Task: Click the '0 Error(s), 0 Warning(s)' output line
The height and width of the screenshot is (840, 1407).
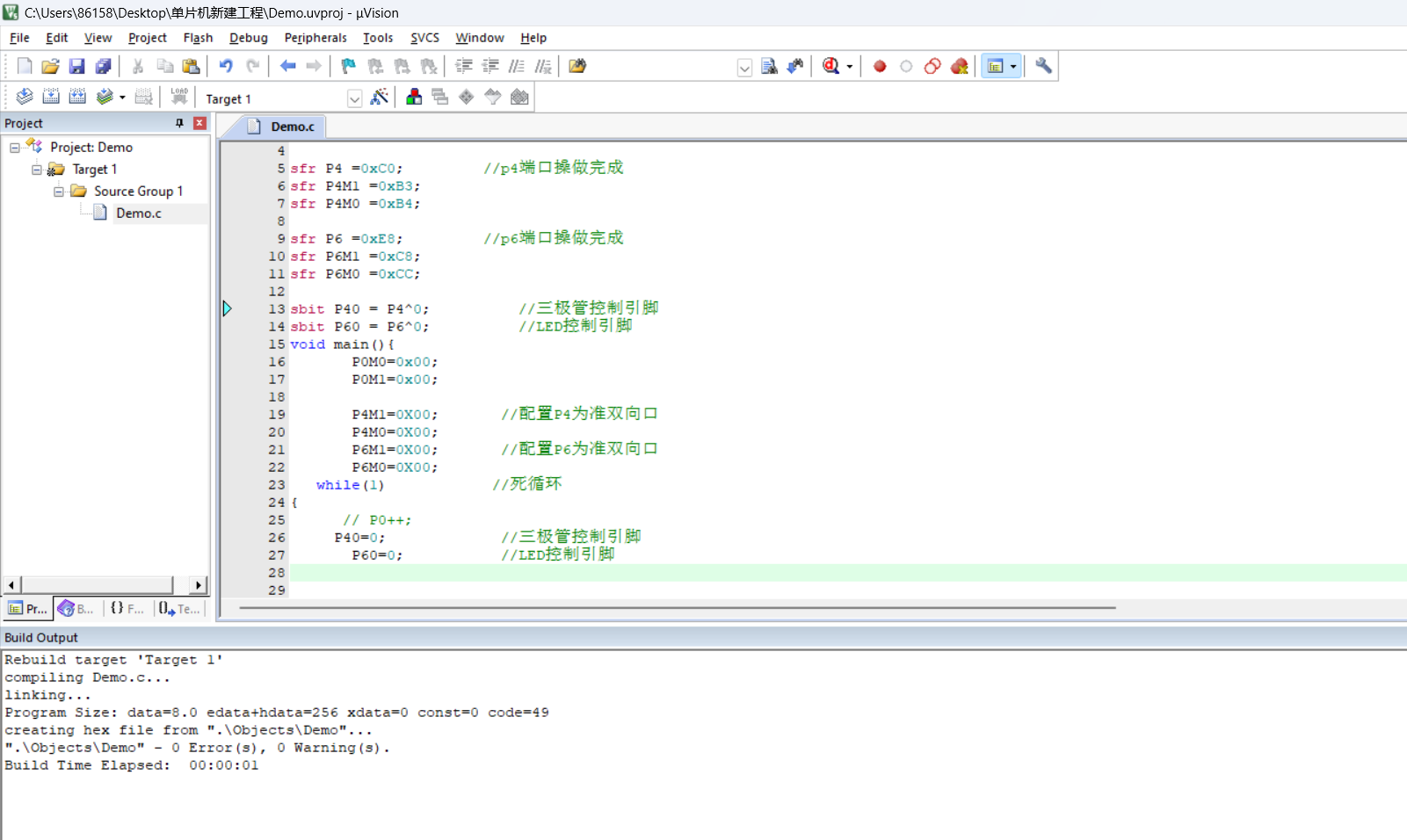Action: click(197, 748)
